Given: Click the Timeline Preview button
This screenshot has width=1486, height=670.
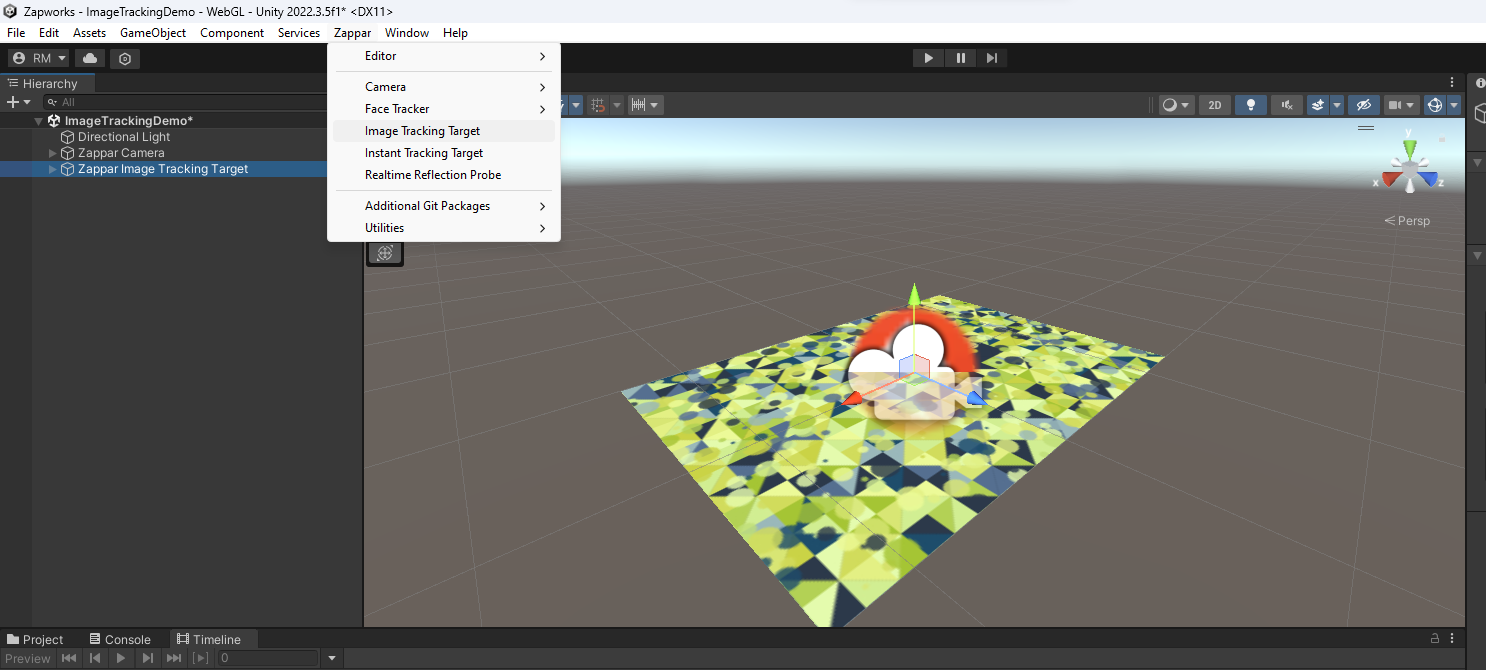Looking at the screenshot, I should pyautogui.click(x=28, y=659).
